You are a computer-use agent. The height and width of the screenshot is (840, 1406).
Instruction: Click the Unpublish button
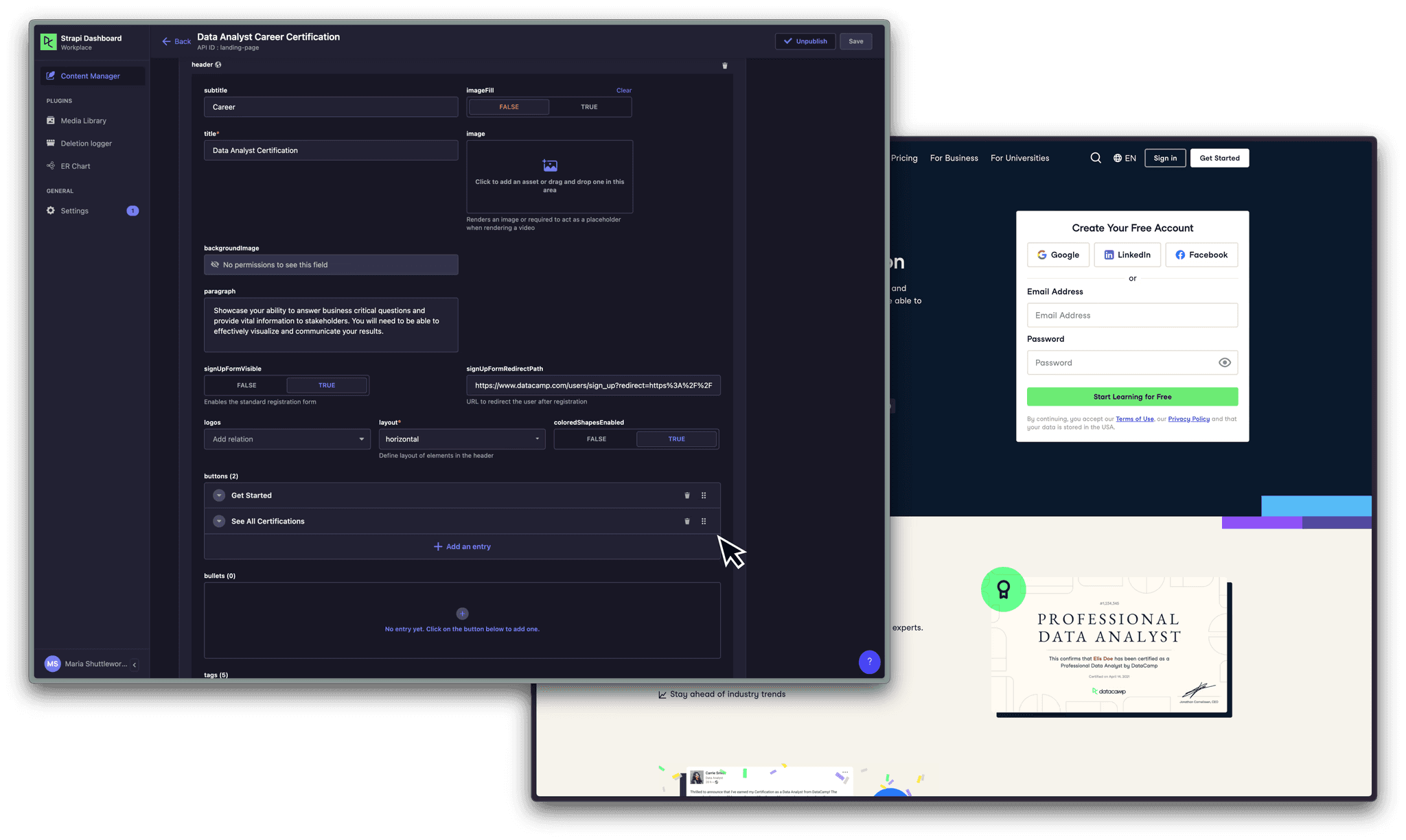805,41
